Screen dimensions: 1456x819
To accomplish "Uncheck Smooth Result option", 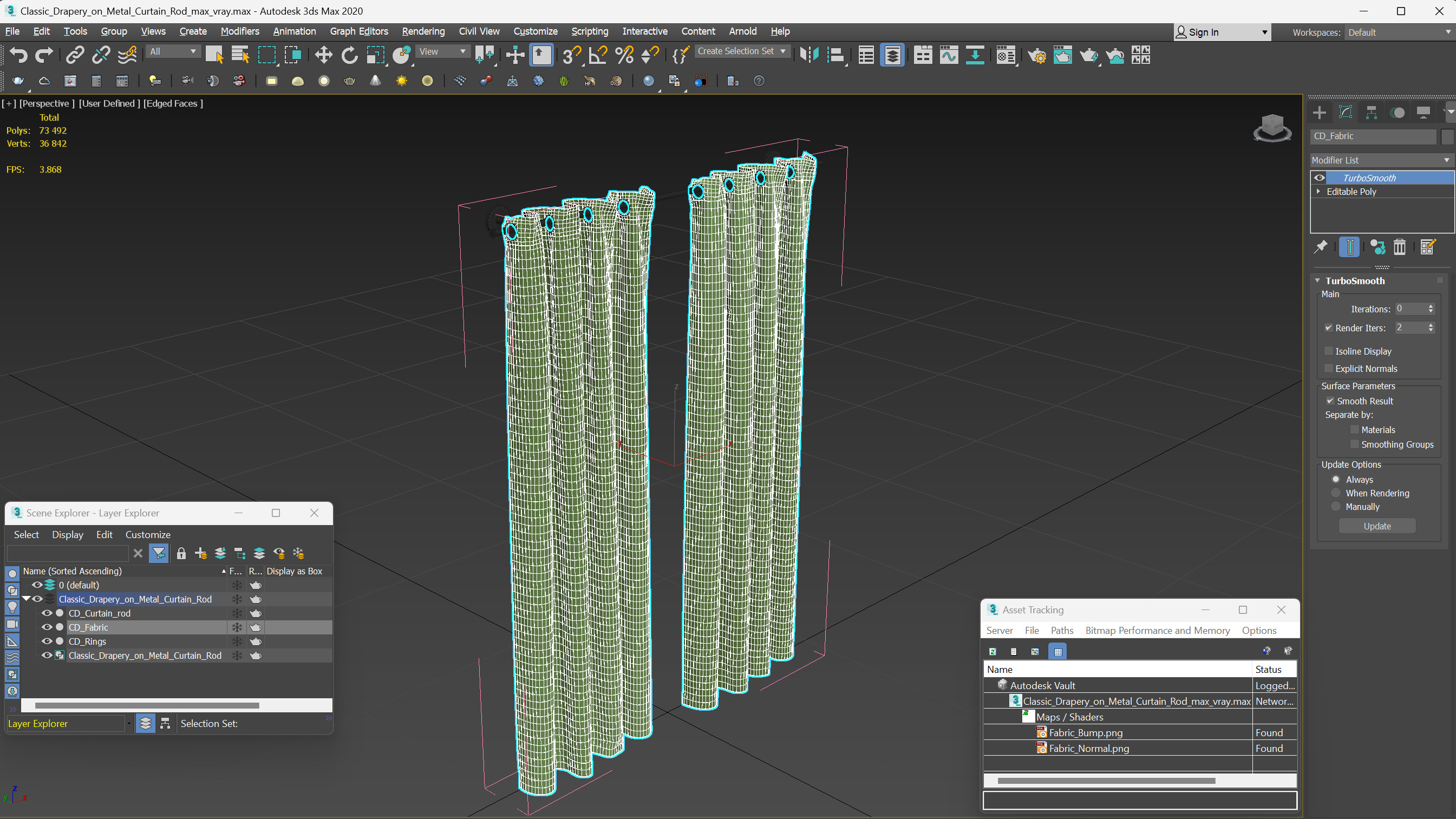I will [x=1330, y=401].
